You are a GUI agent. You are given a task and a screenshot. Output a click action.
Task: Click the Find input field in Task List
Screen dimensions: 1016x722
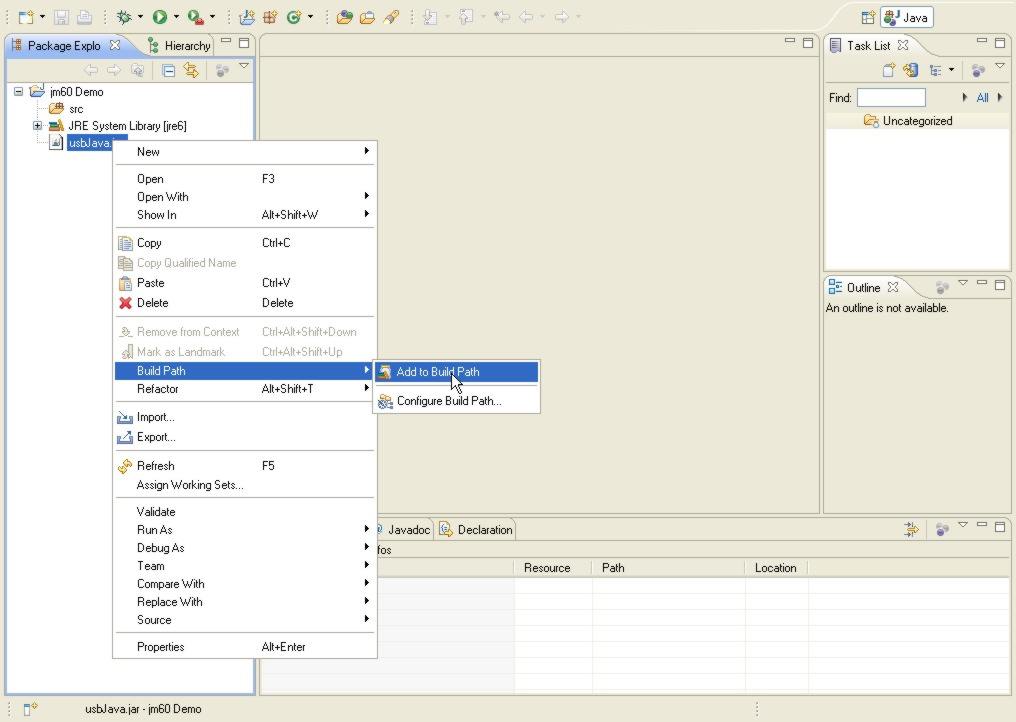pos(890,97)
